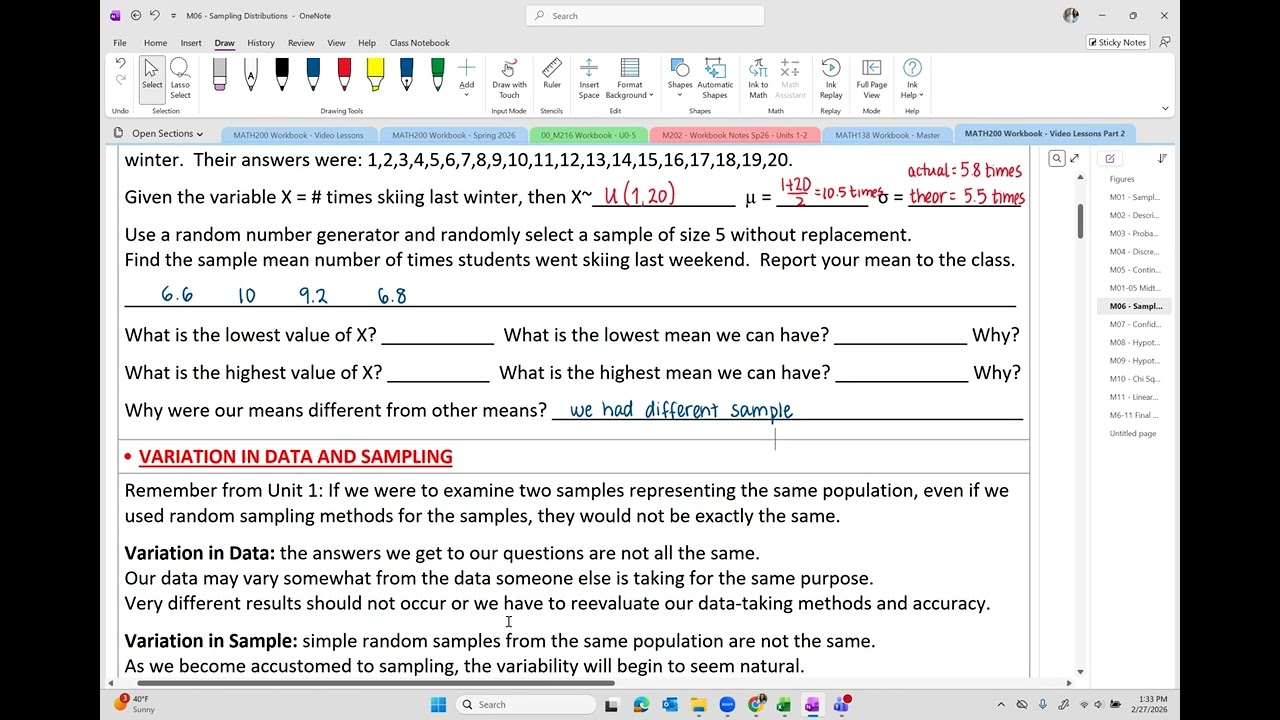Switch to M202 - Workbook Notes Sp26 section
The height and width of the screenshot is (720, 1280).
734,135
